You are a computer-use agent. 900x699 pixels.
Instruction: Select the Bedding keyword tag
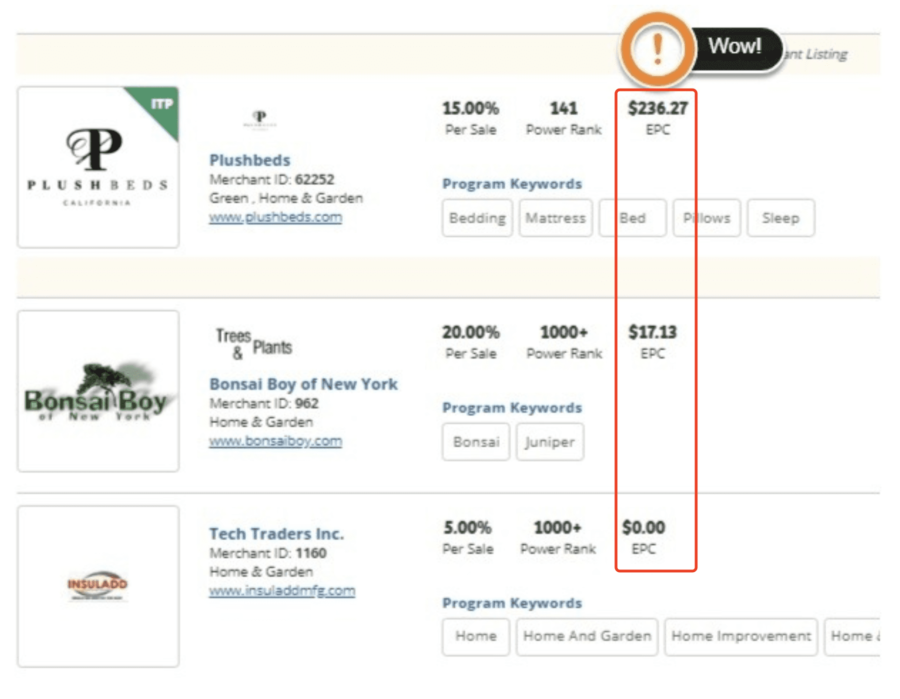477,218
